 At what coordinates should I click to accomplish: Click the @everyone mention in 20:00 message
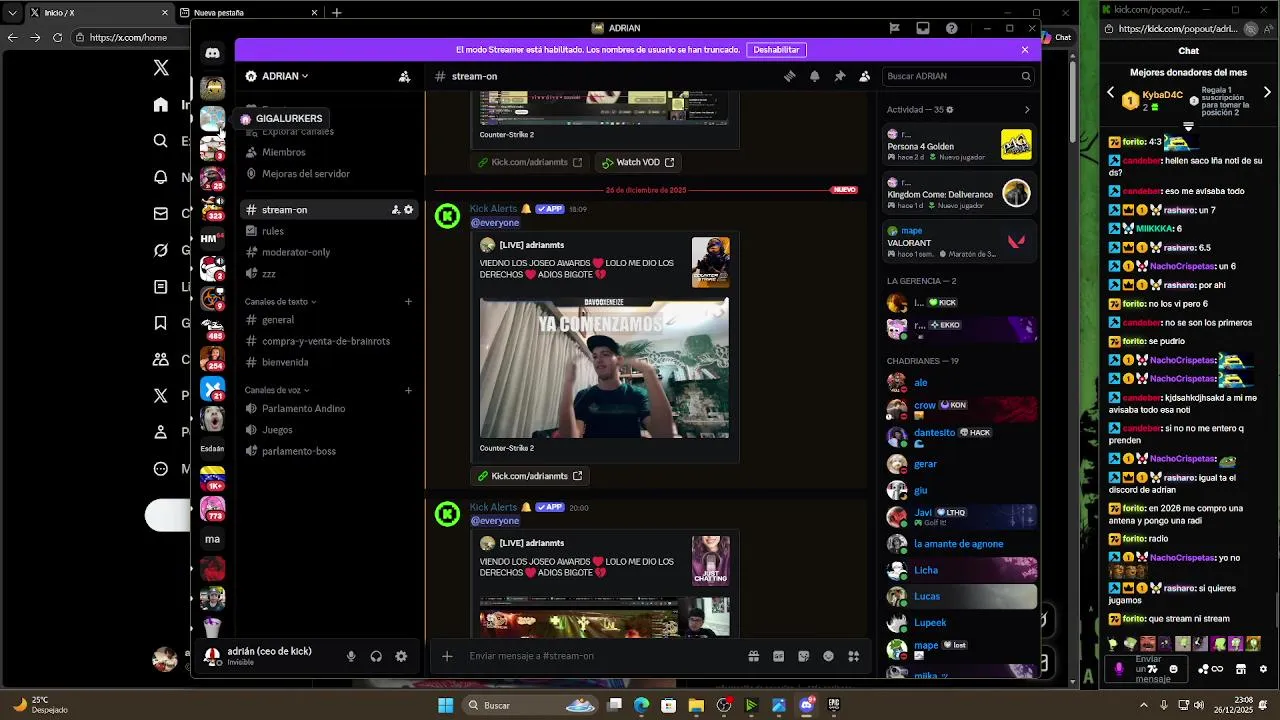pos(495,521)
